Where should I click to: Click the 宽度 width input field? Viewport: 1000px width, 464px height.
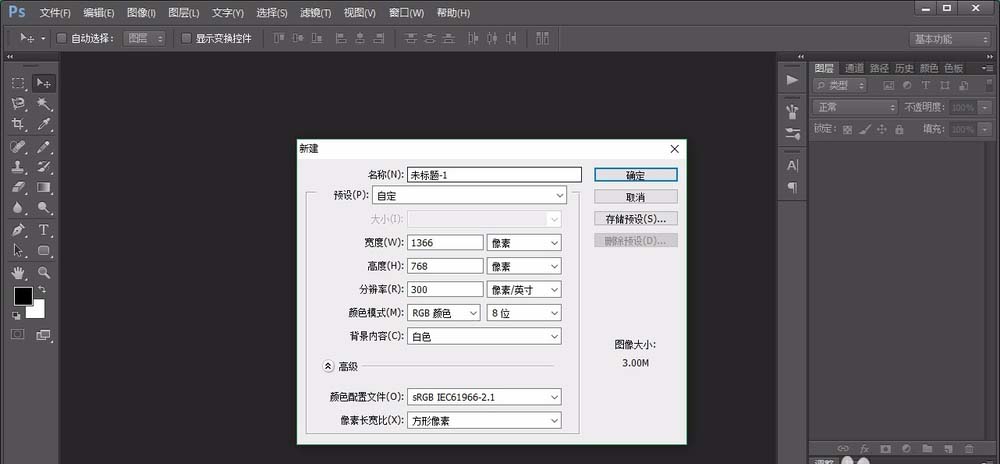point(445,242)
